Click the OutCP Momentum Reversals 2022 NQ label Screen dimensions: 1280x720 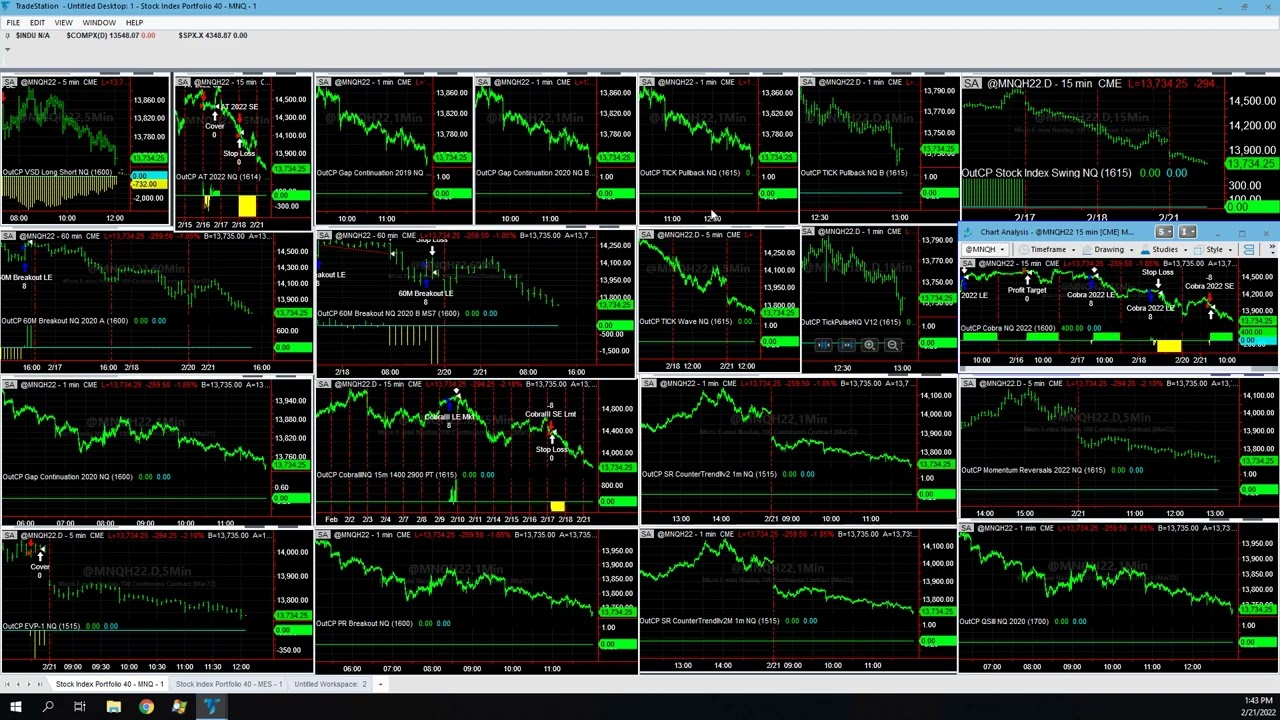tap(1035, 470)
